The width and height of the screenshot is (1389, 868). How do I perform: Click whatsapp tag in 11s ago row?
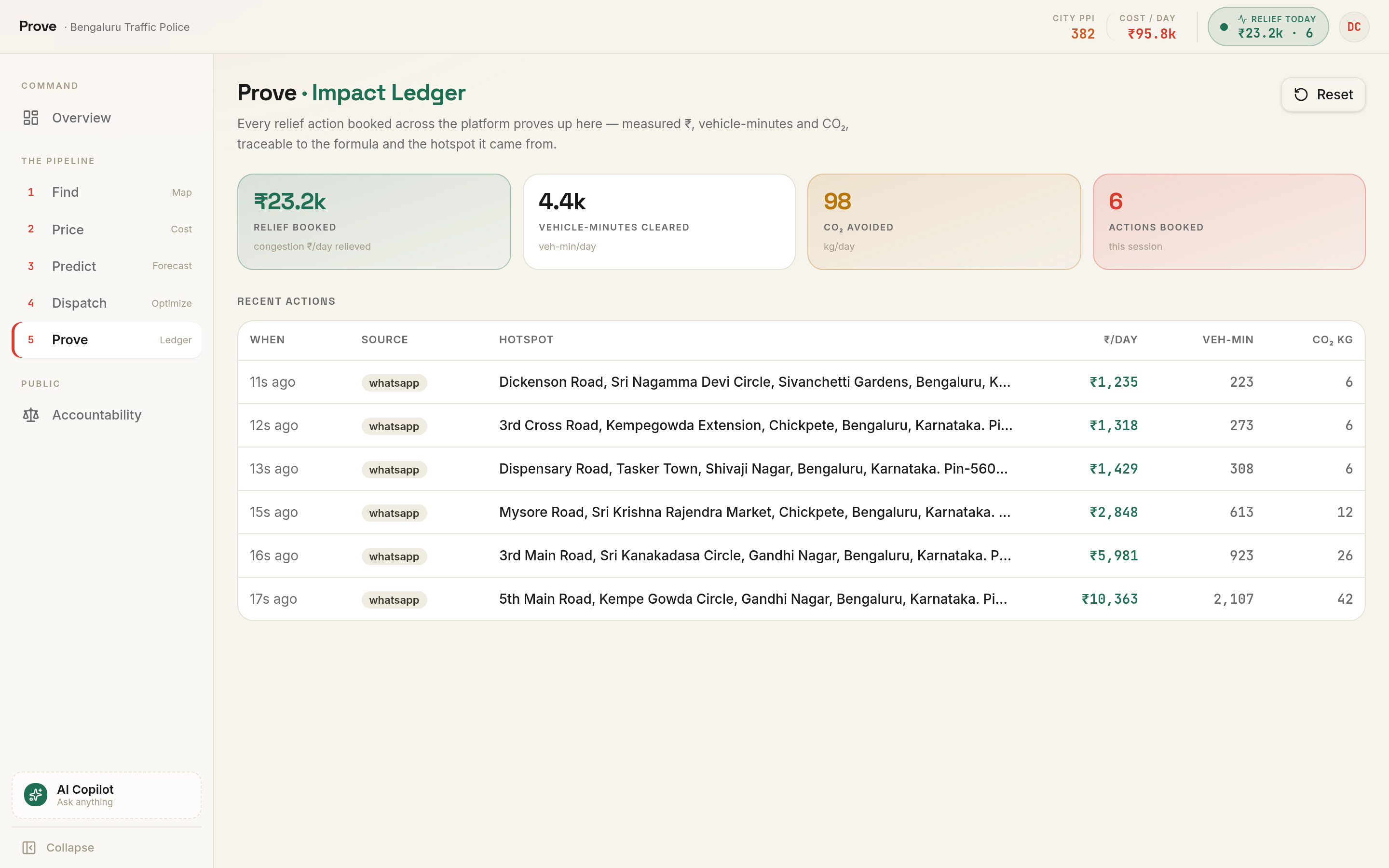(x=395, y=383)
